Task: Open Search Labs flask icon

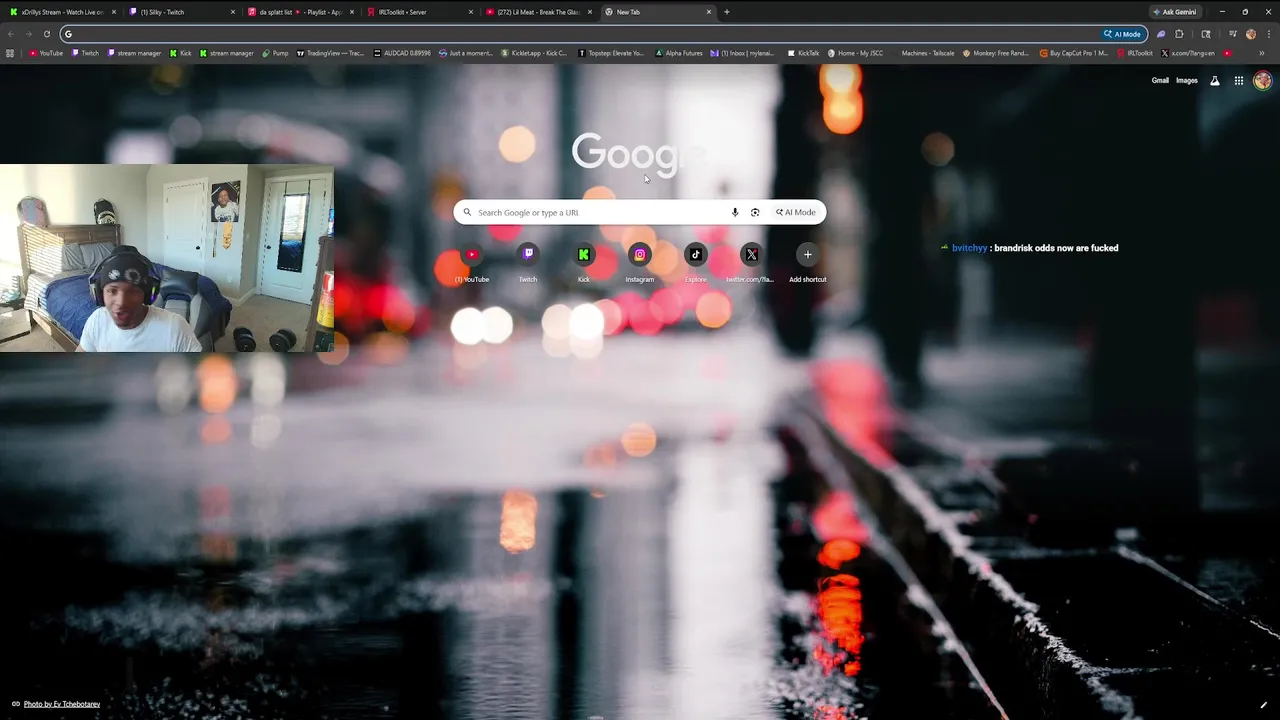Action: (x=1215, y=81)
